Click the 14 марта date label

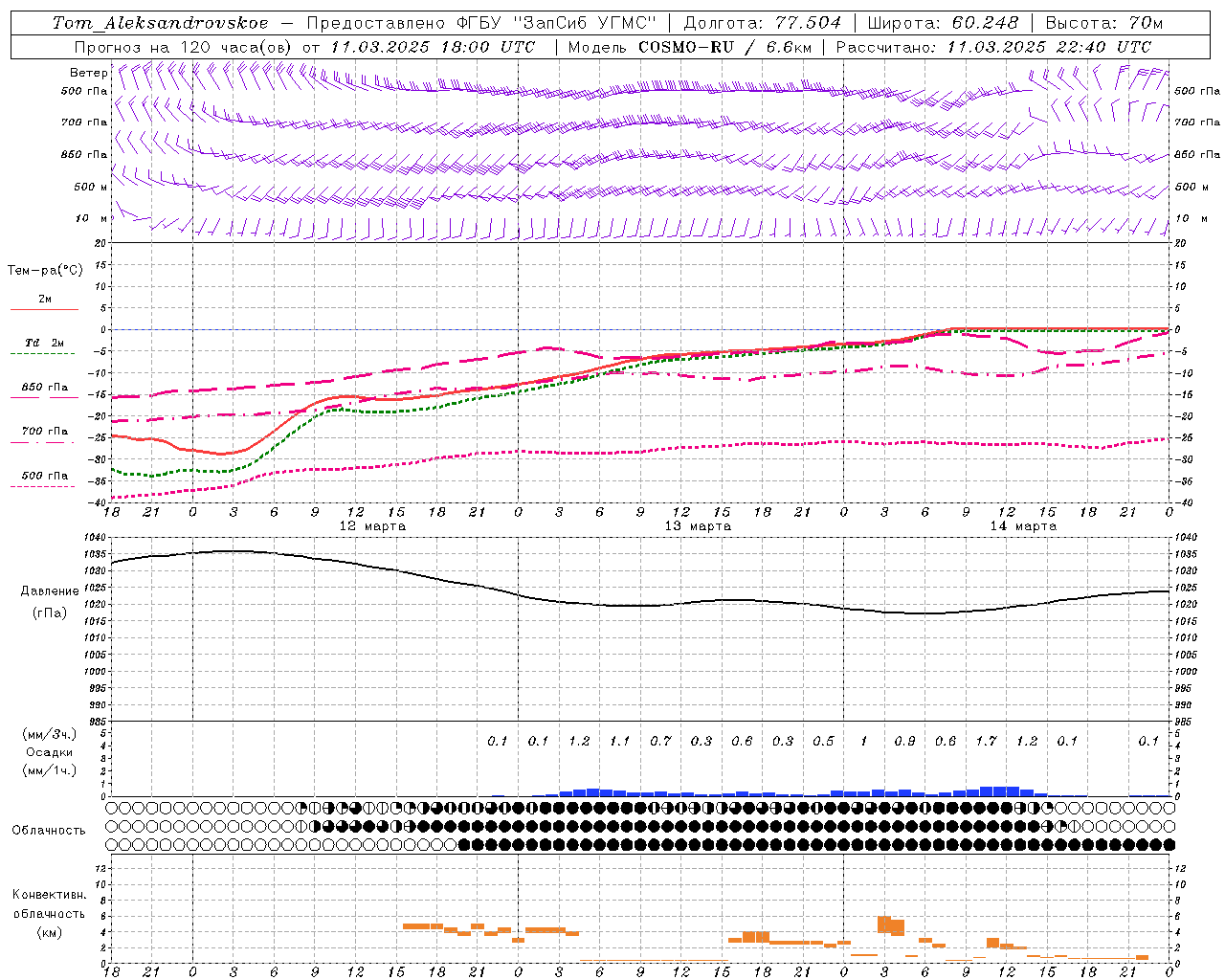click(1023, 526)
